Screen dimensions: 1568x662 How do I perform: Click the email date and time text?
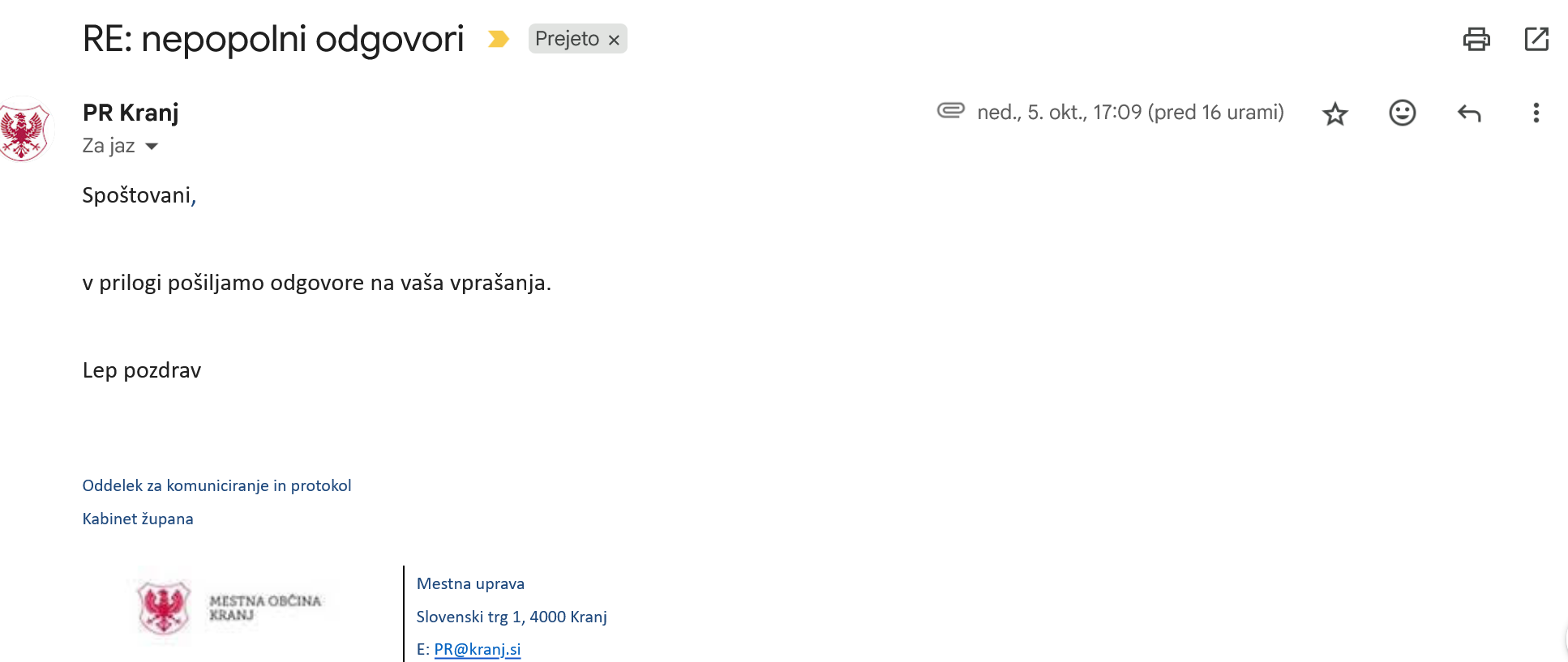[1129, 113]
